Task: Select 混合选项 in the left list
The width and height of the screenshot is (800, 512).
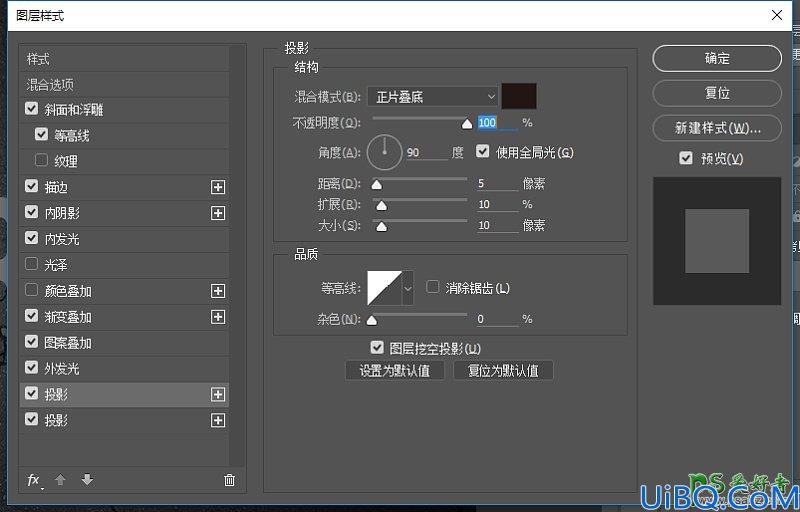Action: (x=124, y=85)
